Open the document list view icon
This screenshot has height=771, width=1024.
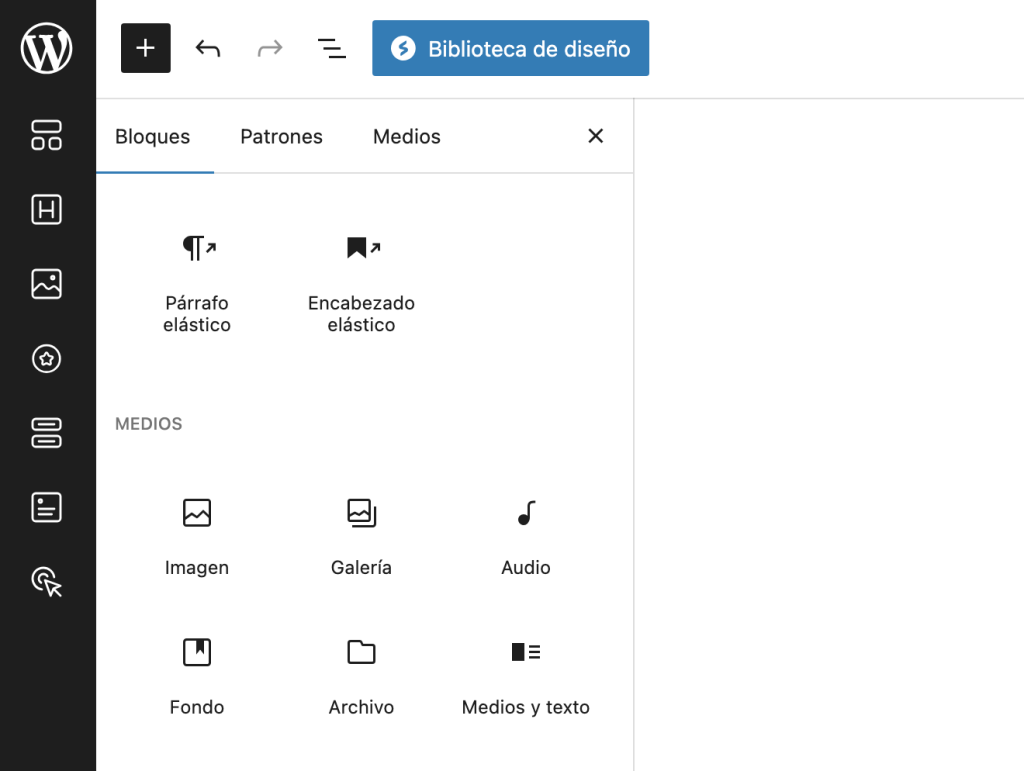pos(331,47)
